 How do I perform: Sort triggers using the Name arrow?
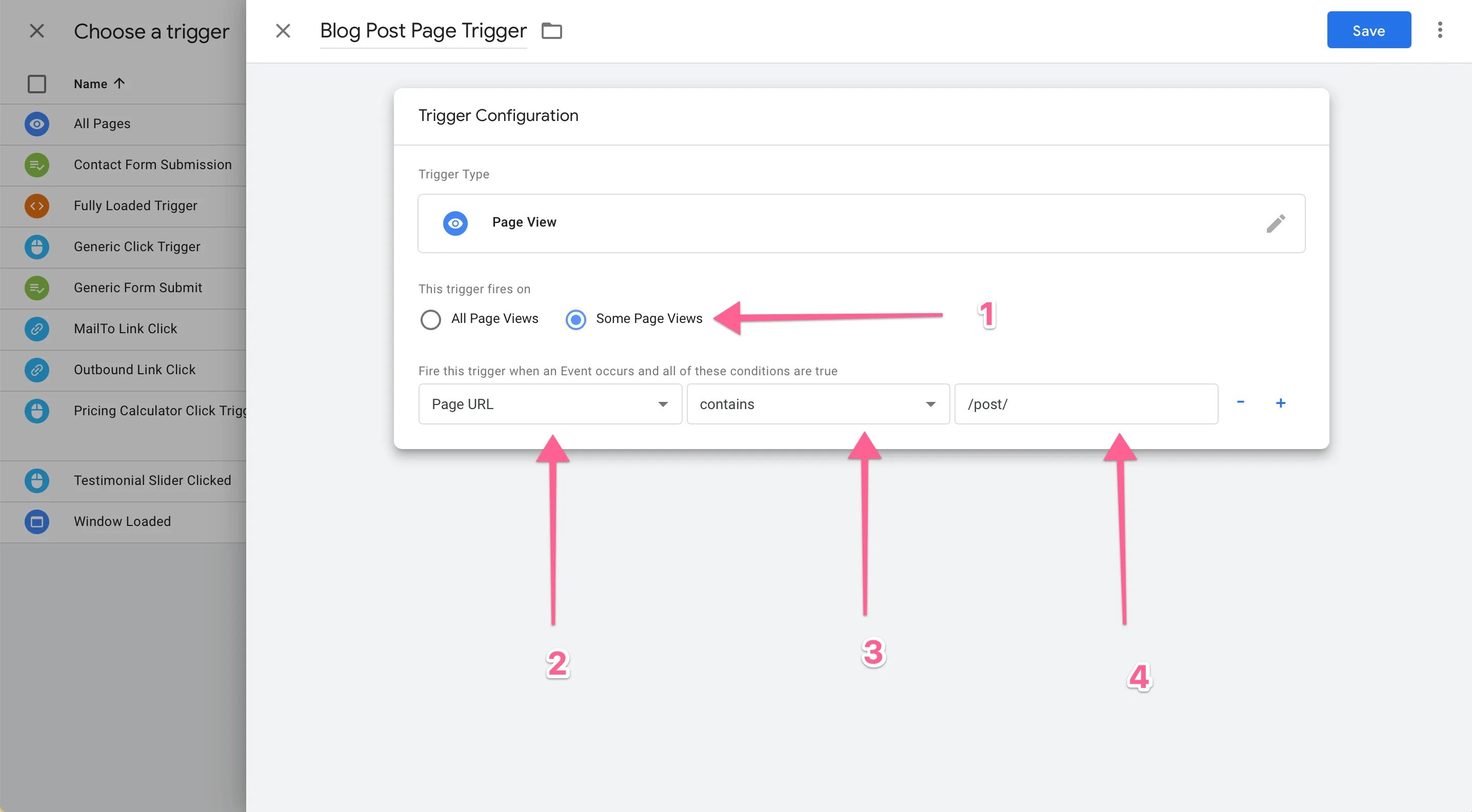pyautogui.click(x=119, y=83)
